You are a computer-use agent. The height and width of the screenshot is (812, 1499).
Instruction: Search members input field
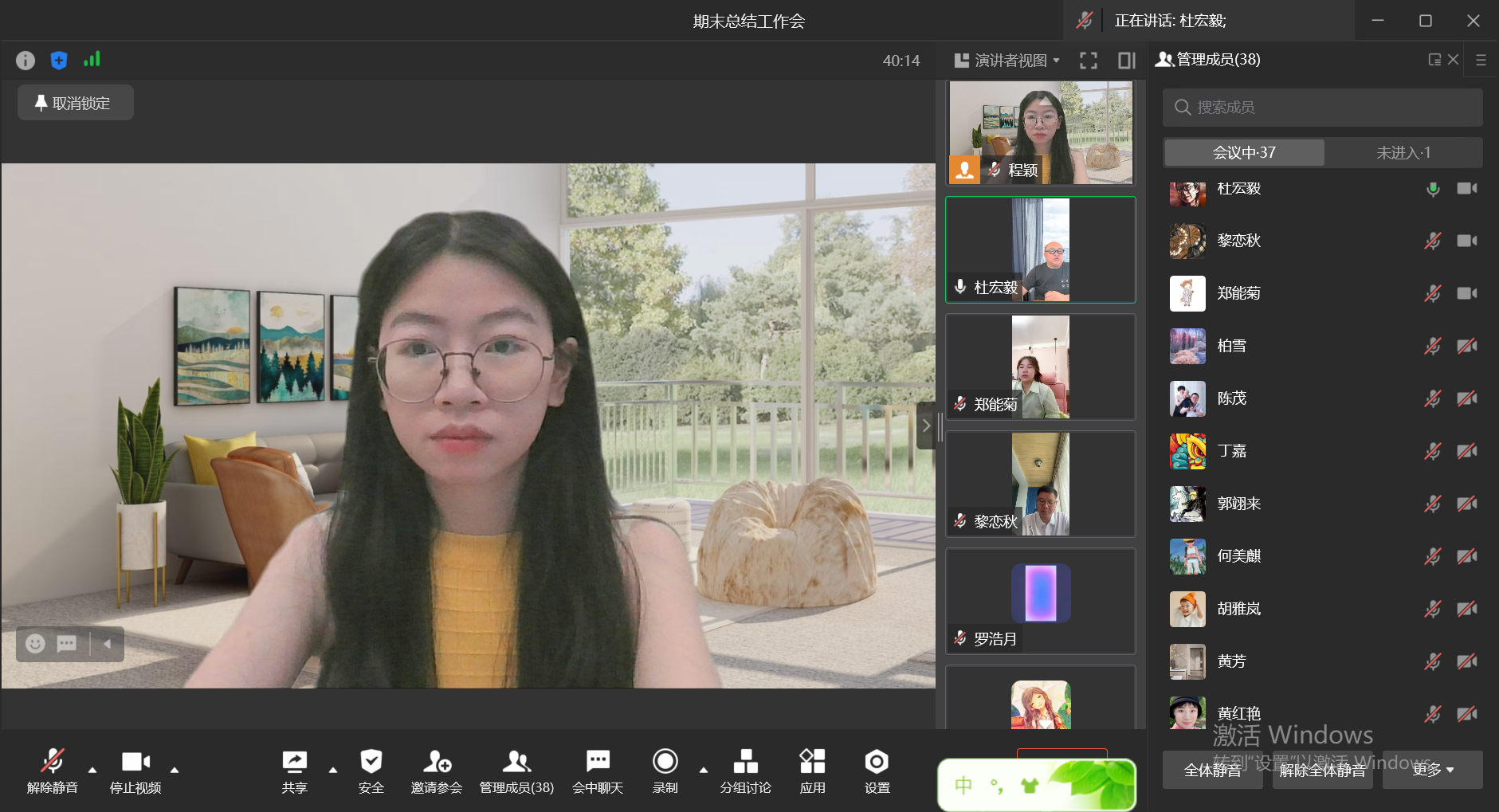point(1323,107)
